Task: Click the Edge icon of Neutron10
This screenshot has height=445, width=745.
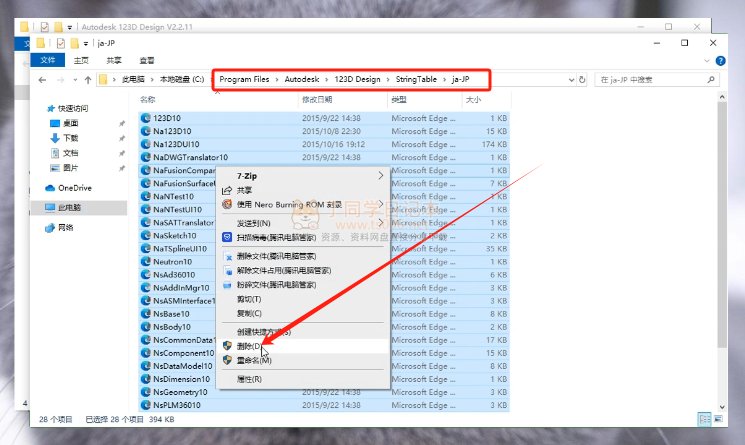Action: [145, 262]
